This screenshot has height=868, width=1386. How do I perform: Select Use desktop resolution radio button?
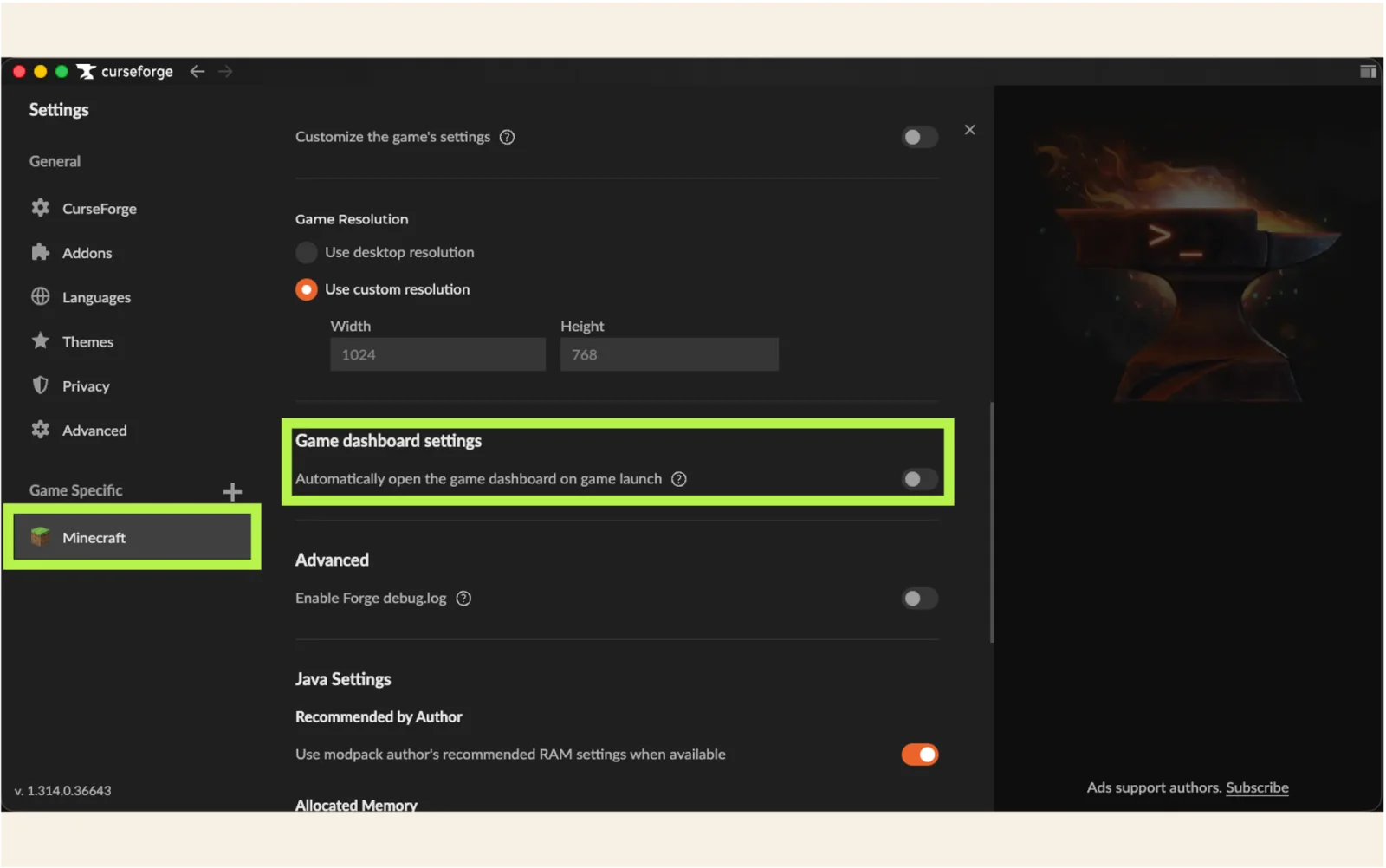click(x=306, y=252)
